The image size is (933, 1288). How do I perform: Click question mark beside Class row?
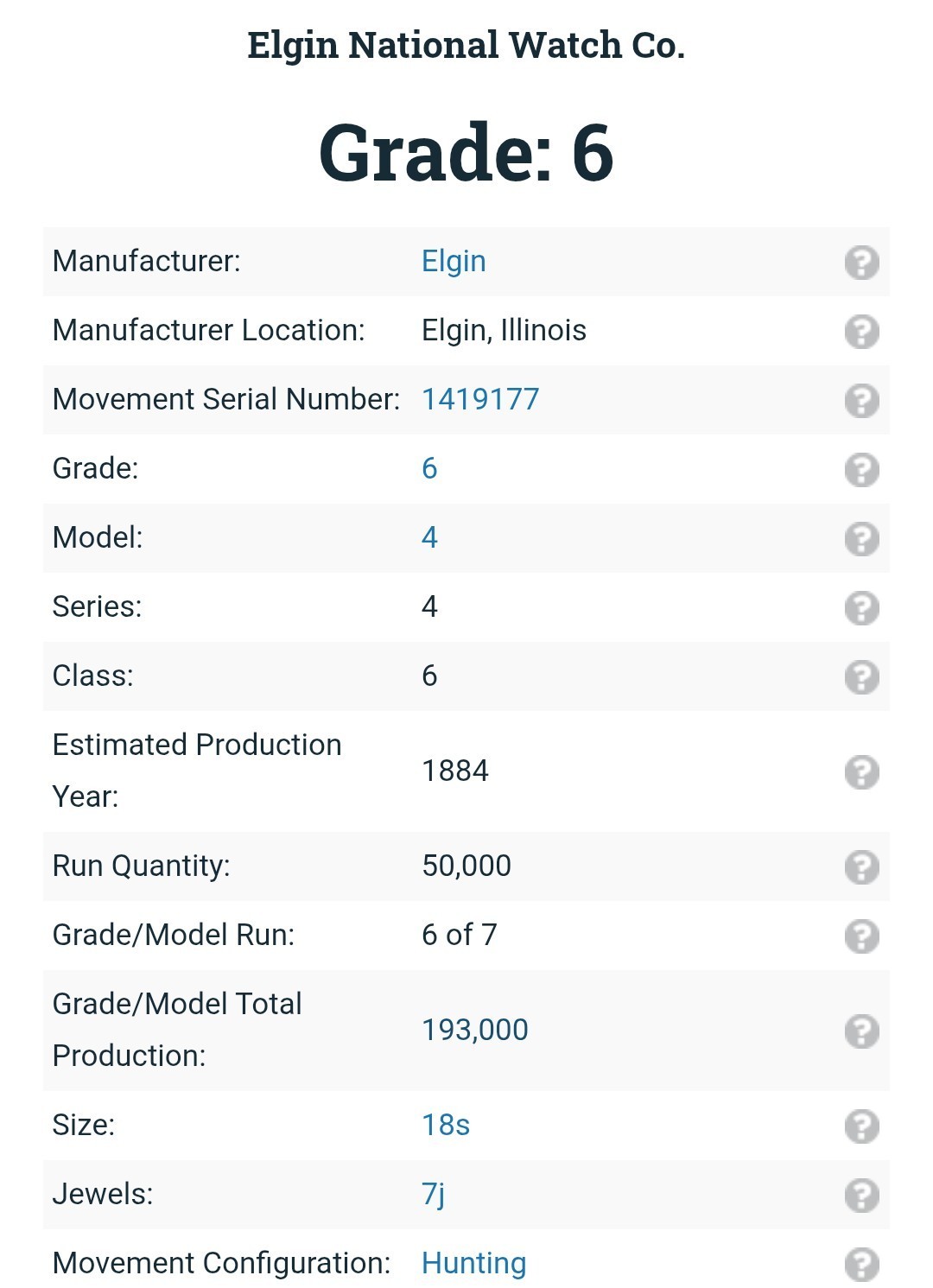[x=861, y=676]
